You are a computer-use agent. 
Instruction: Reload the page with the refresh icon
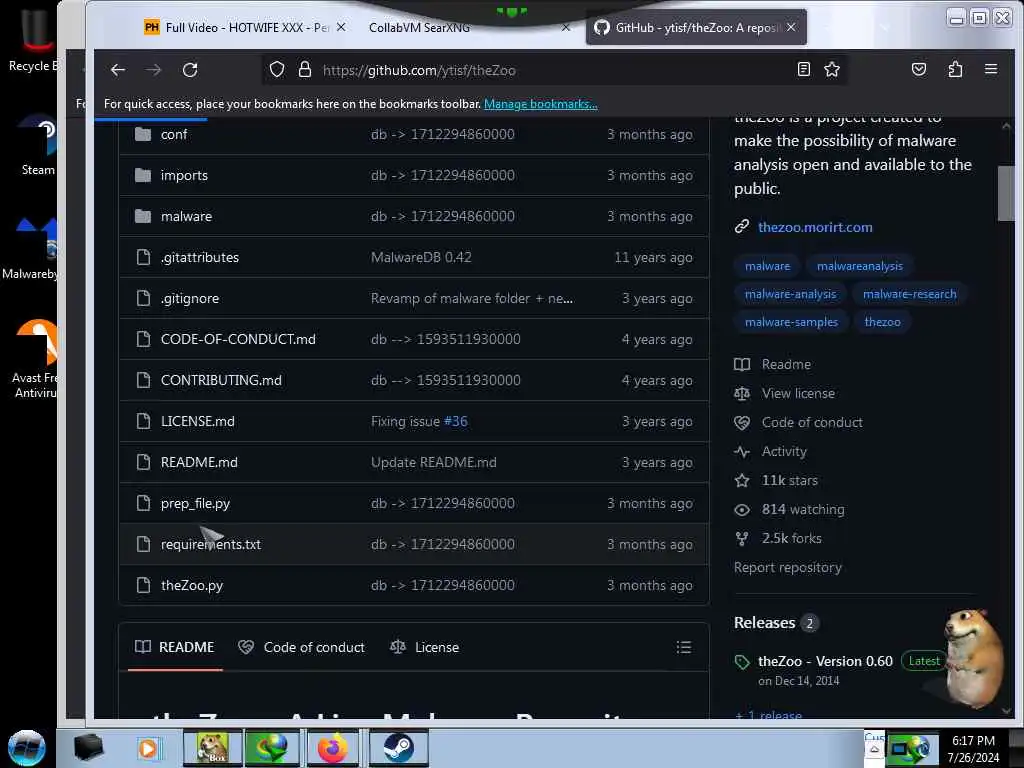tap(190, 70)
